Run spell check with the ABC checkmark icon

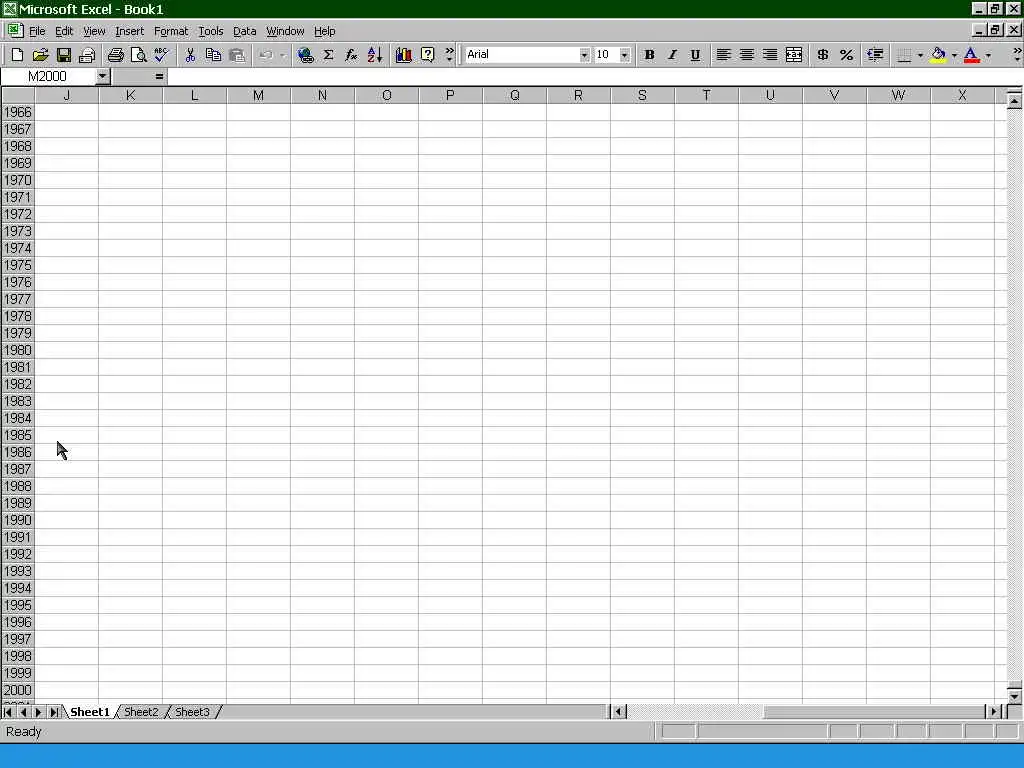click(161, 55)
